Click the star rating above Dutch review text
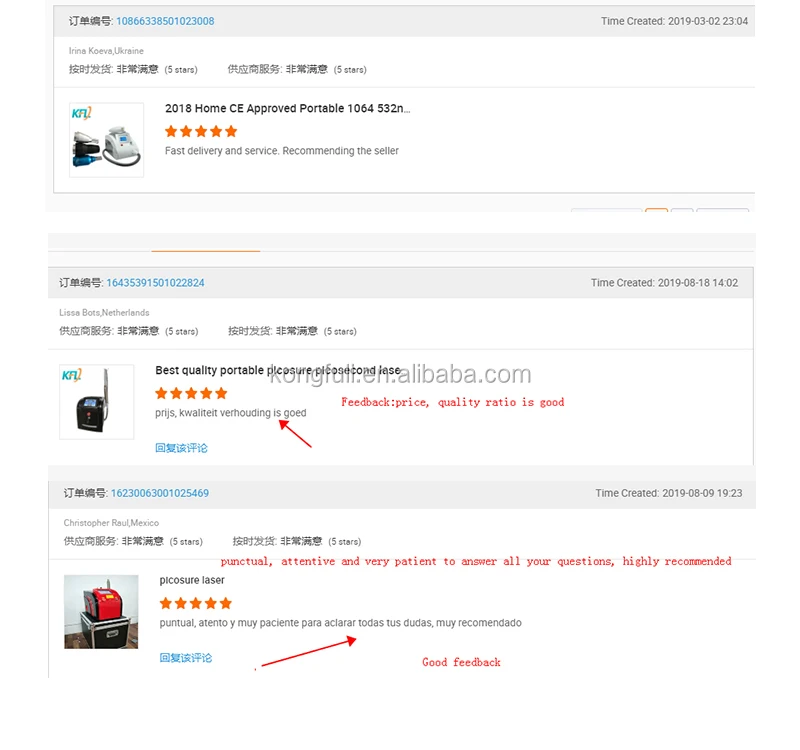This screenshot has width=800, height=750. pyautogui.click(x=191, y=393)
